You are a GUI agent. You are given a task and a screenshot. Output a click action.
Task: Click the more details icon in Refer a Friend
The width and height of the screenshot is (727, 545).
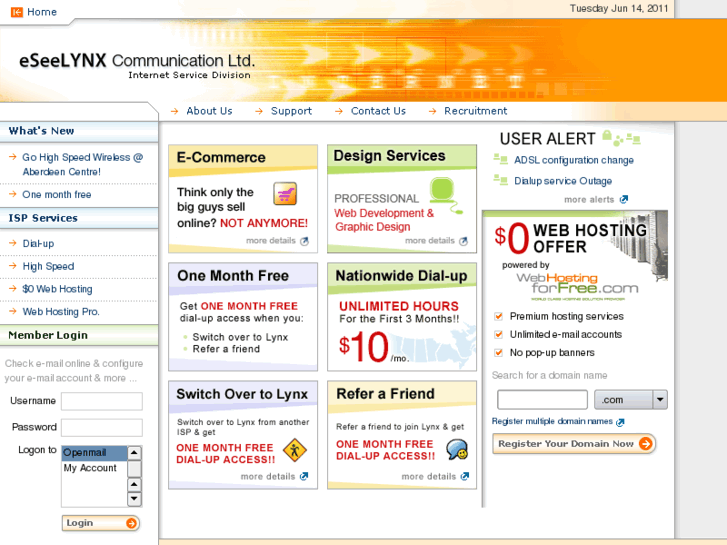(465, 476)
